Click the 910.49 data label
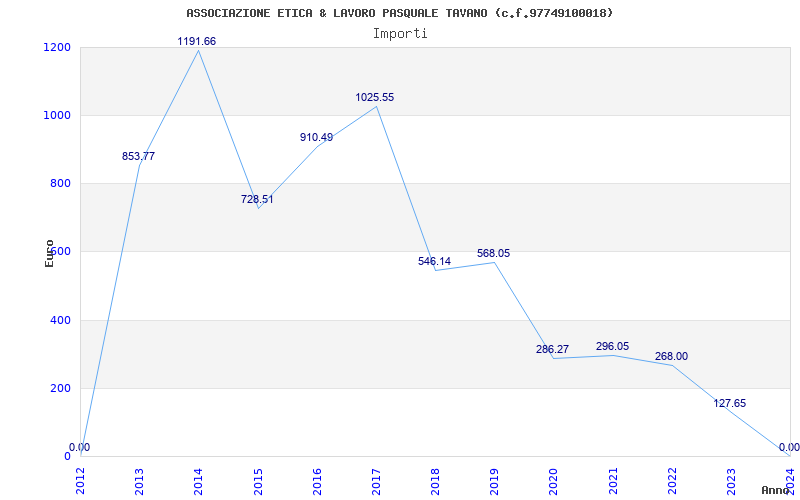 pos(316,137)
